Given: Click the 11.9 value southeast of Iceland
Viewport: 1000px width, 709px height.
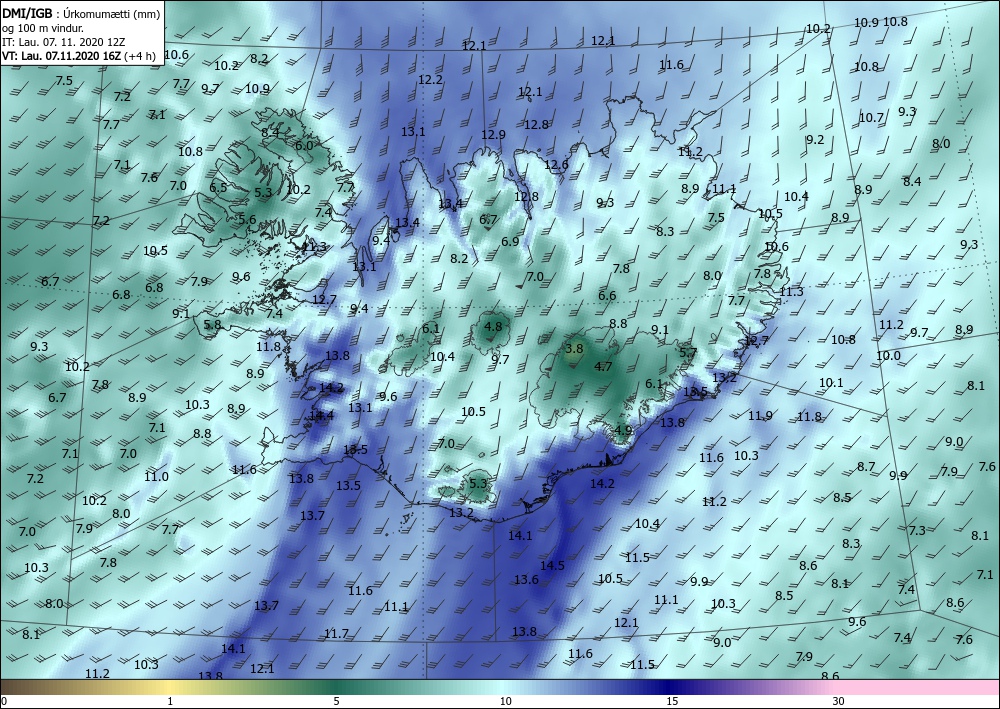Looking at the screenshot, I should pos(760,416).
